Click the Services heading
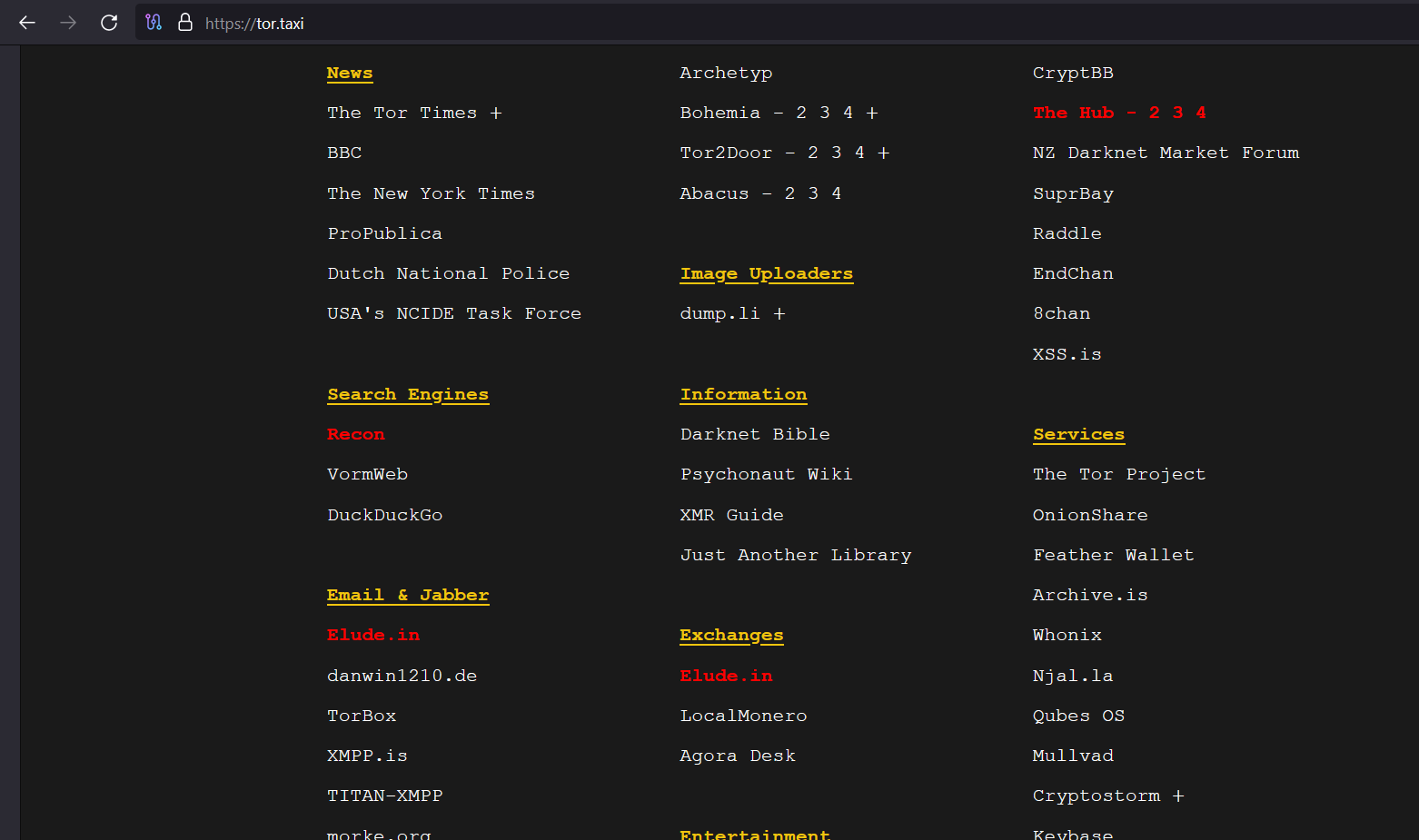 coord(1078,434)
